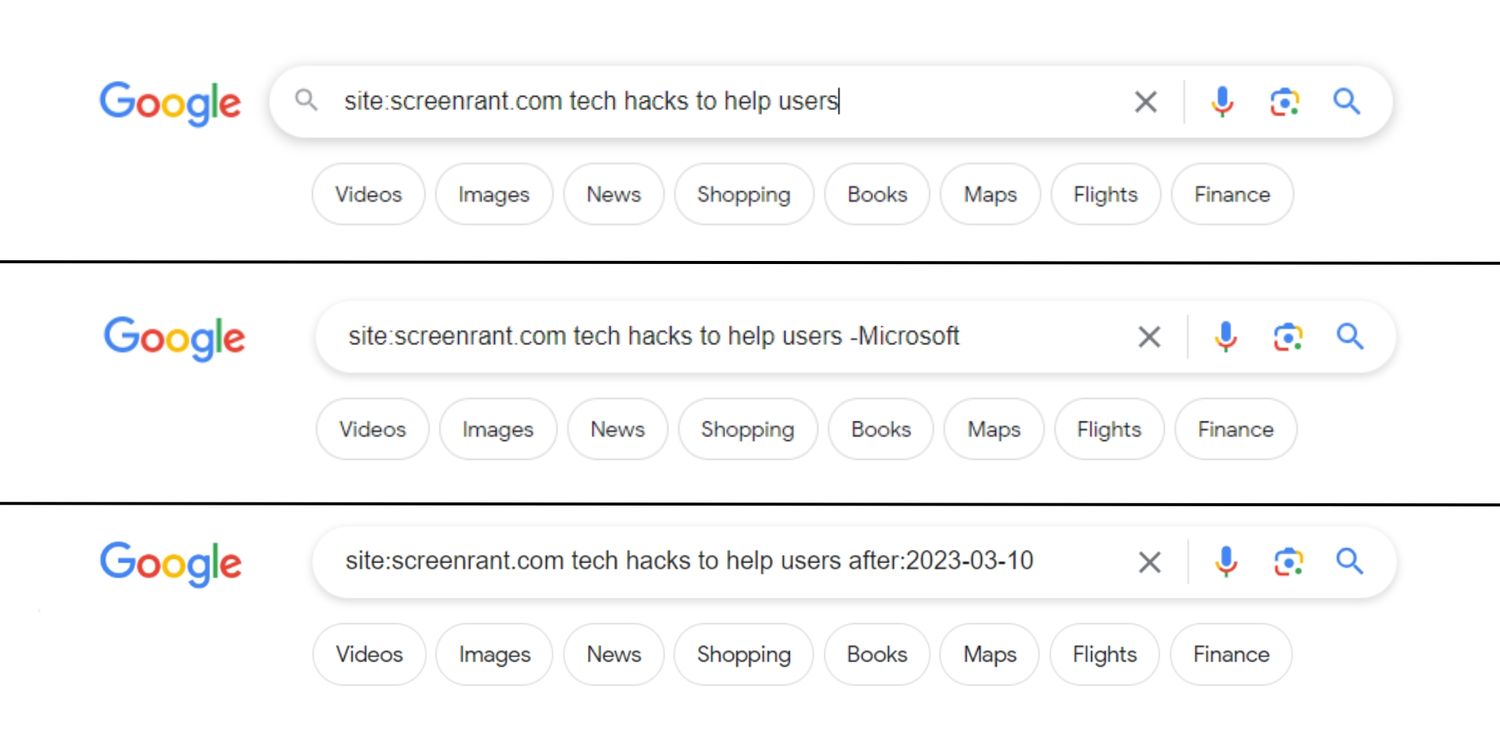Click into the -Microsoft search query text field
1500x750 pixels.
click(x=700, y=337)
